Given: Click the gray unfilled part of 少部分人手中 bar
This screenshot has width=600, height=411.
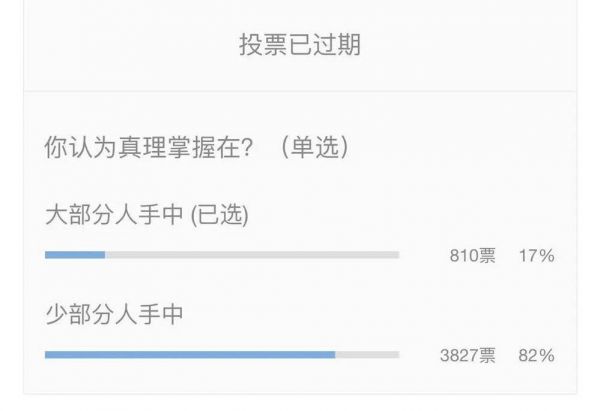Looking at the screenshot, I should 367,355.
